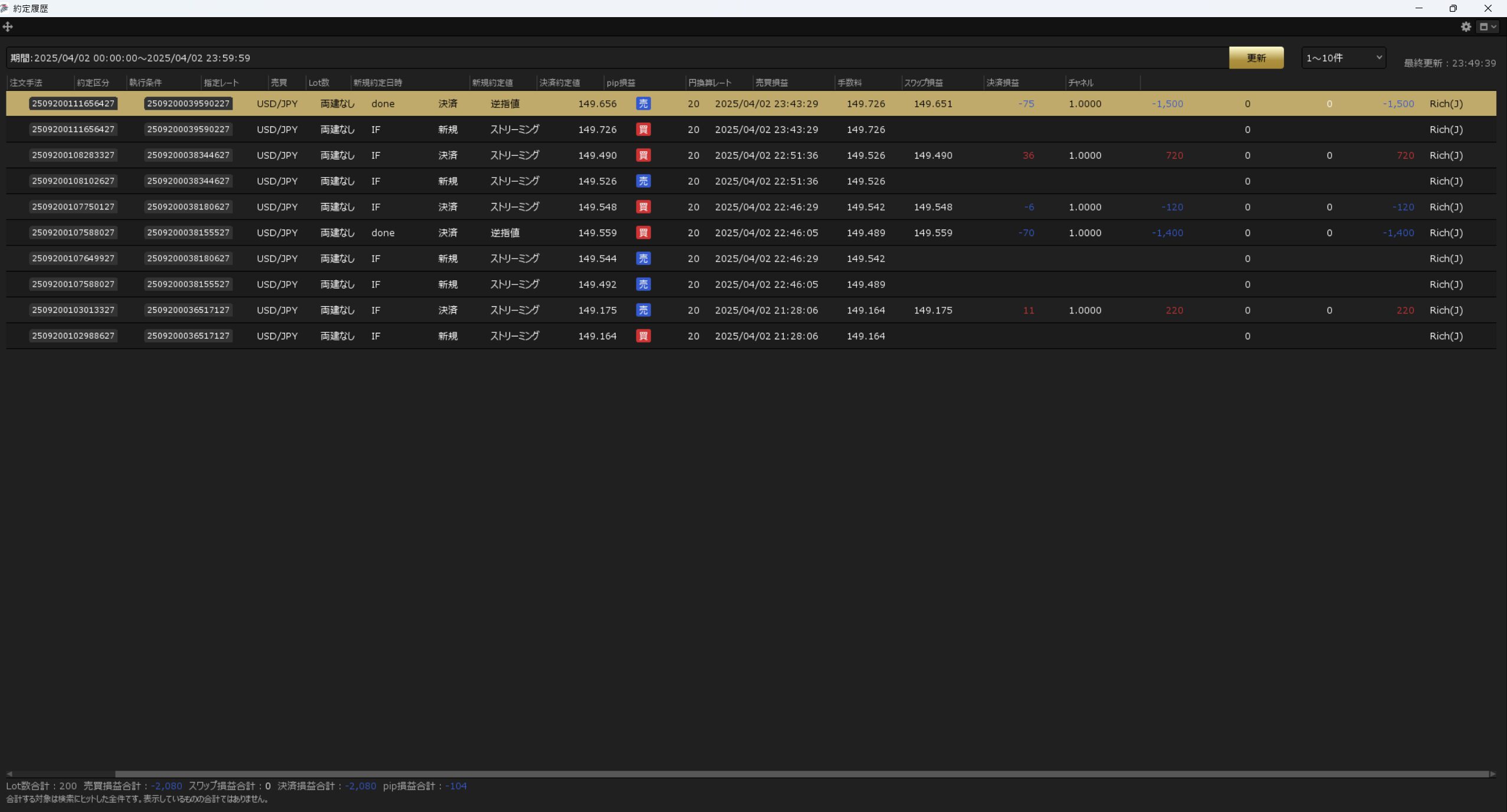Click the move crosshair icon at top-left
This screenshot has width=1507, height=812.
pos(8,27)
